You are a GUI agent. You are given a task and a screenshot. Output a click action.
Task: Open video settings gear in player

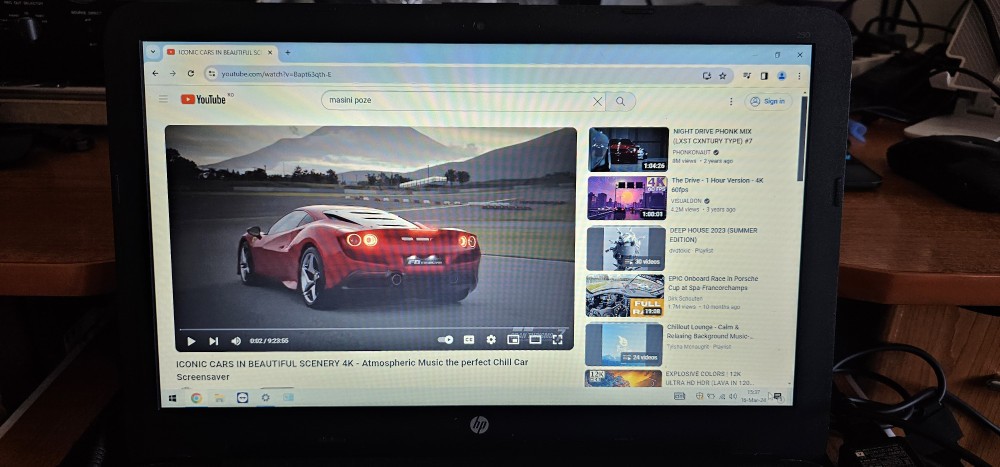click(491, 339)
